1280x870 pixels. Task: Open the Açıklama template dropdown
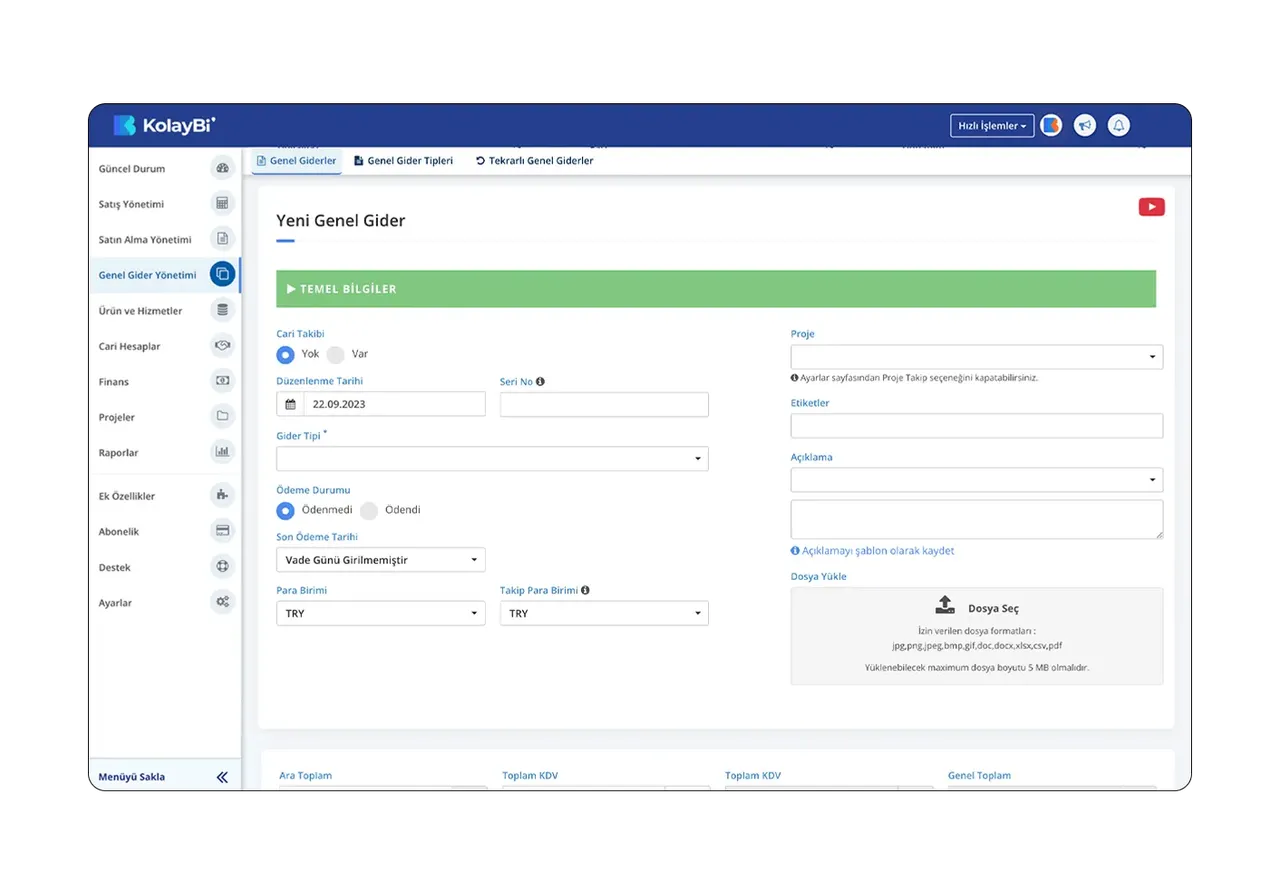pos(977,480)
